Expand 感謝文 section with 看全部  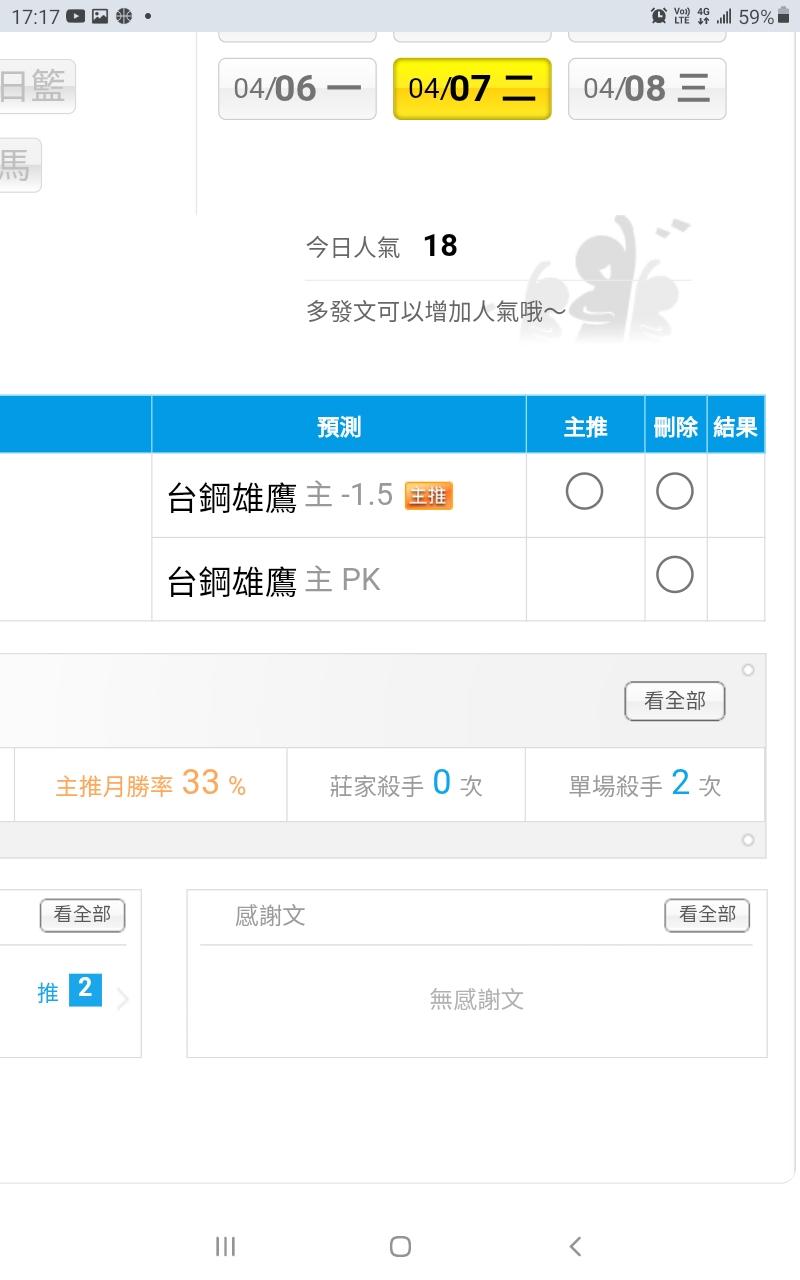[706, 914]
